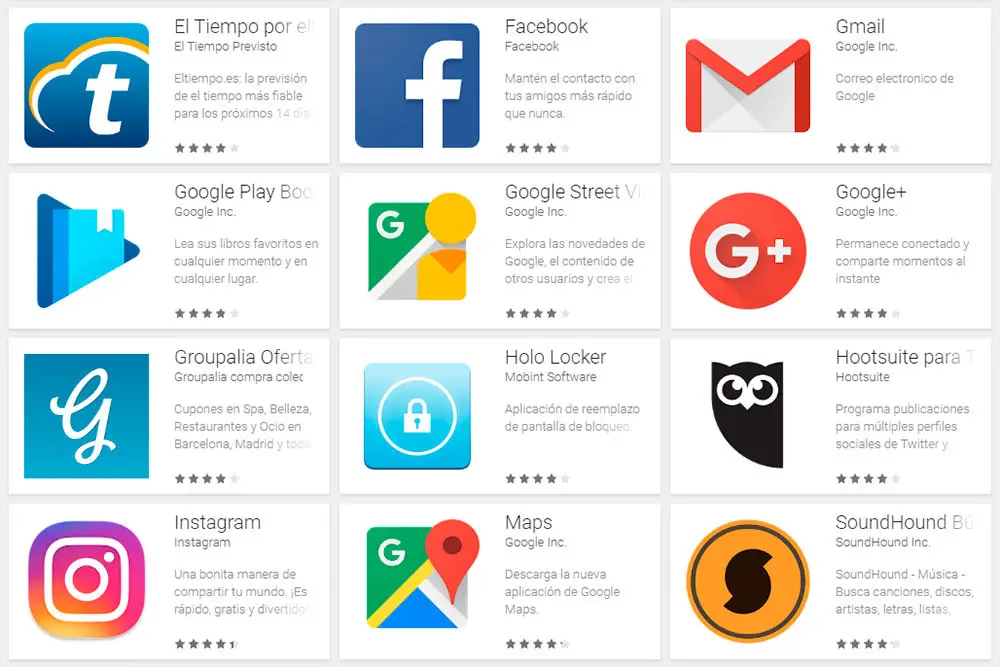Click the Maps app description text

coord(562,592)
